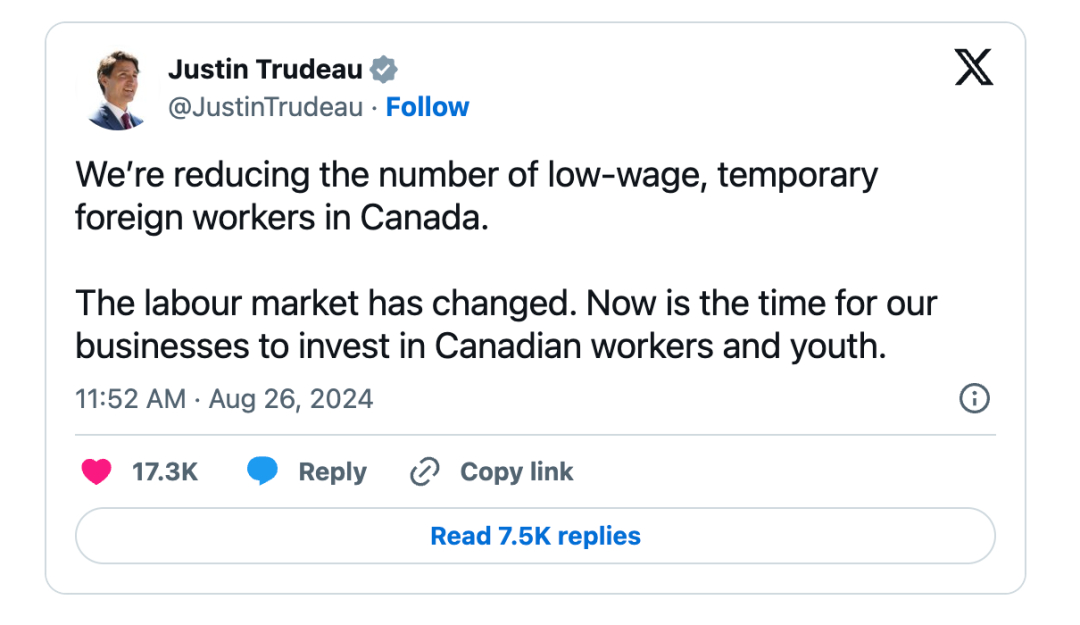Image resolution: width=1080 pixels, height=625 pixels.
Task: Open Justin Trudeau's profile picture
Action: [117, 90]
